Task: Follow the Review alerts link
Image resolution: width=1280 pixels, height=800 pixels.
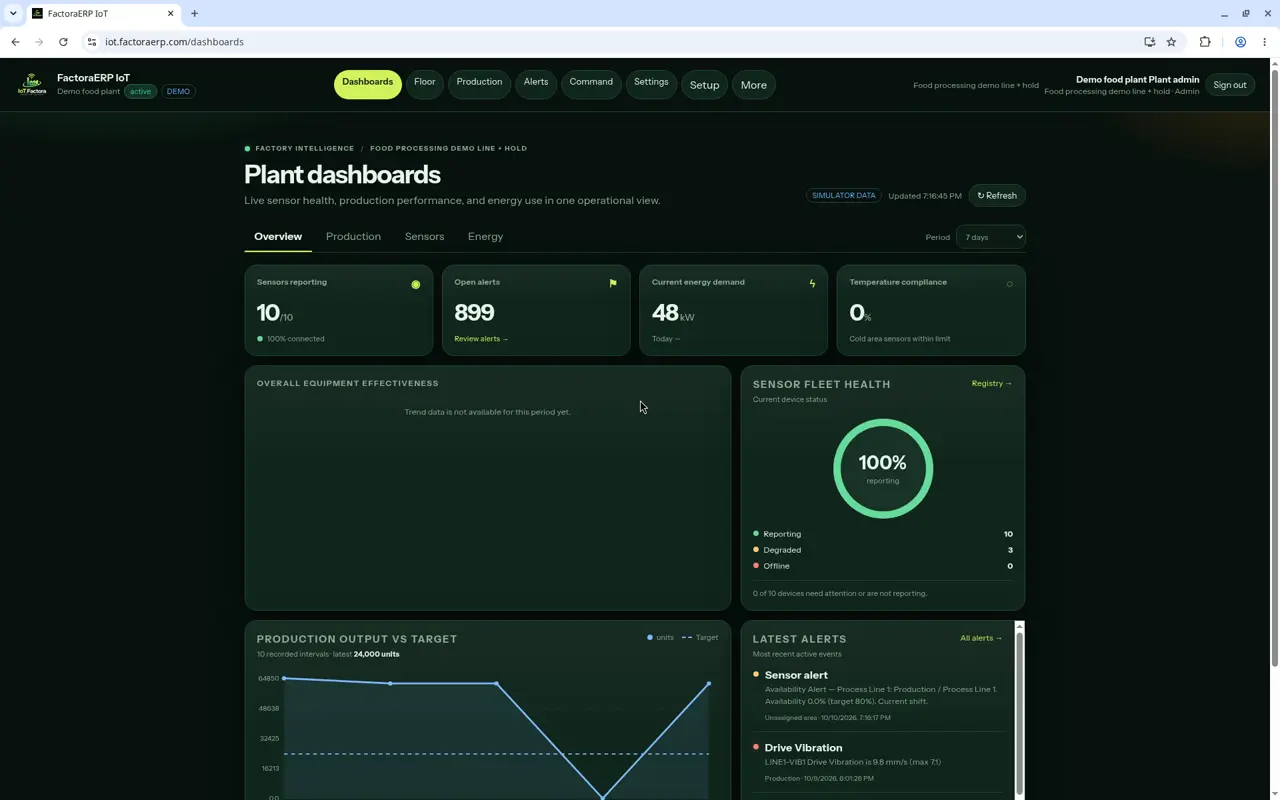Action: (x=481, y=339)
